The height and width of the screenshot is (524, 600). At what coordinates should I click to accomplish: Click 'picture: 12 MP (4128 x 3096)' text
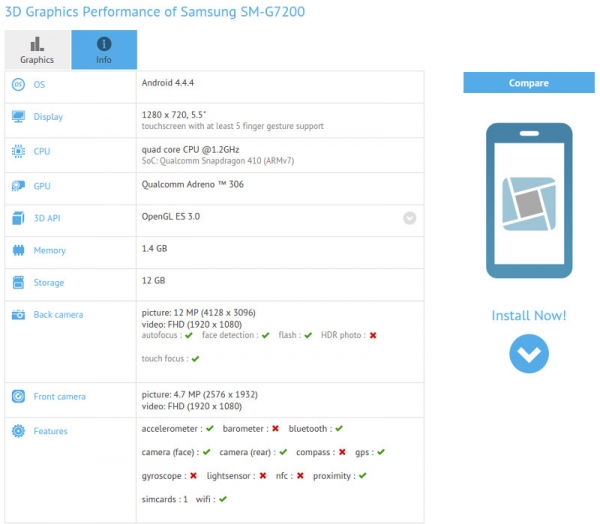[198, 313]
